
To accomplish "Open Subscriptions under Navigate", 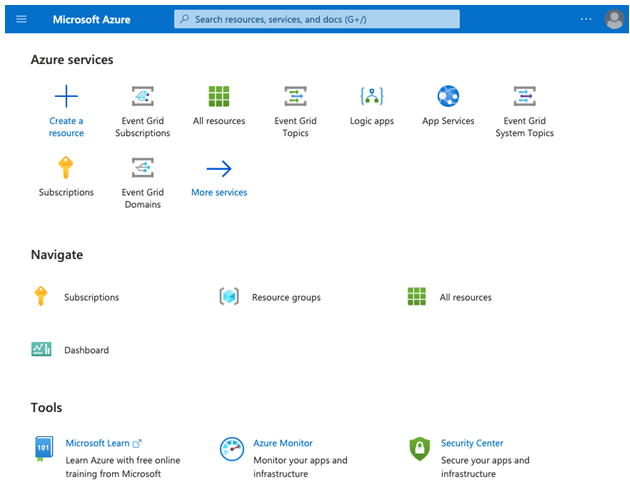I will (92, 297).
